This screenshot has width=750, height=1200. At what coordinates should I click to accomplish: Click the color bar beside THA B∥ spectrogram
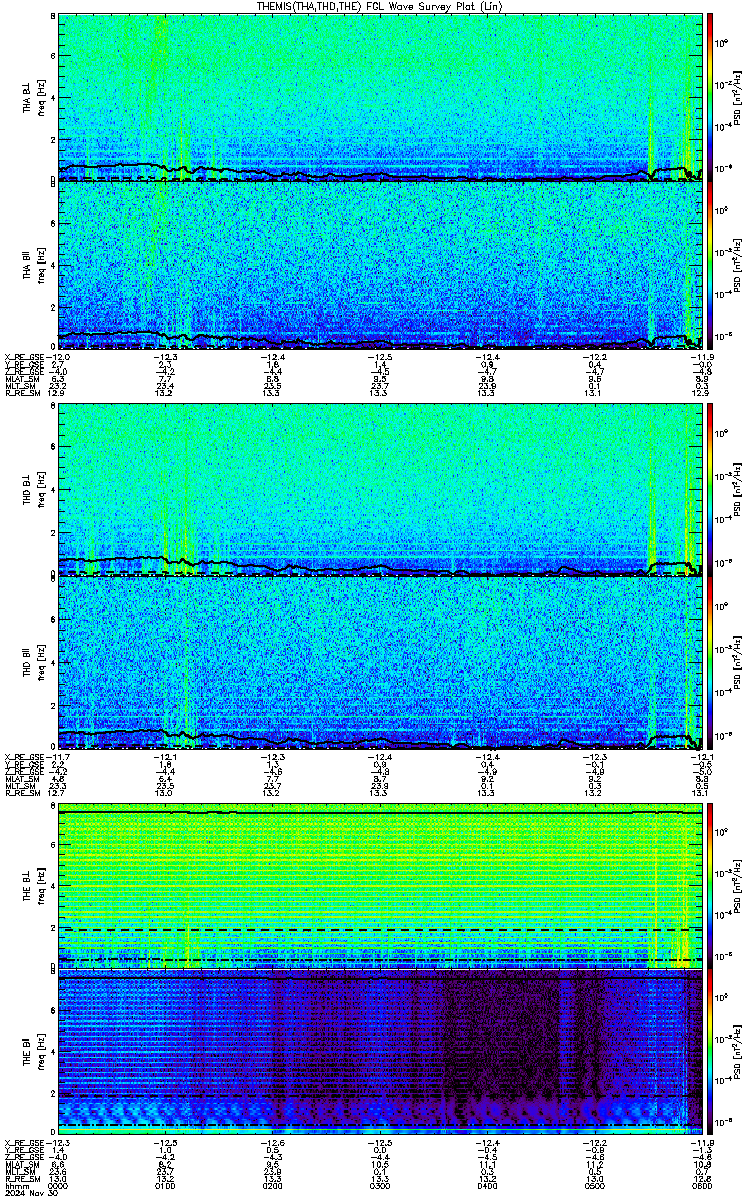click(x=710, y=265)
